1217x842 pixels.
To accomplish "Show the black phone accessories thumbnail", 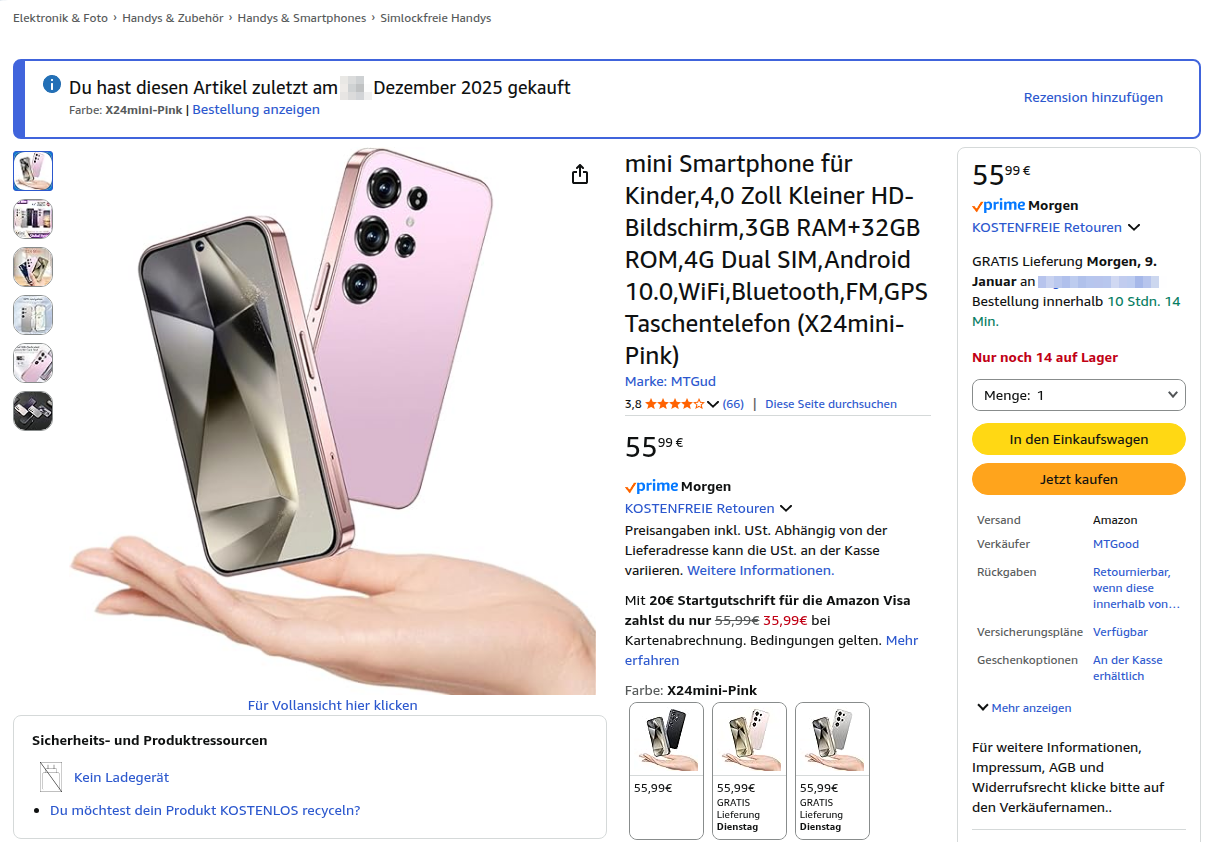I will tap(33, 411).
